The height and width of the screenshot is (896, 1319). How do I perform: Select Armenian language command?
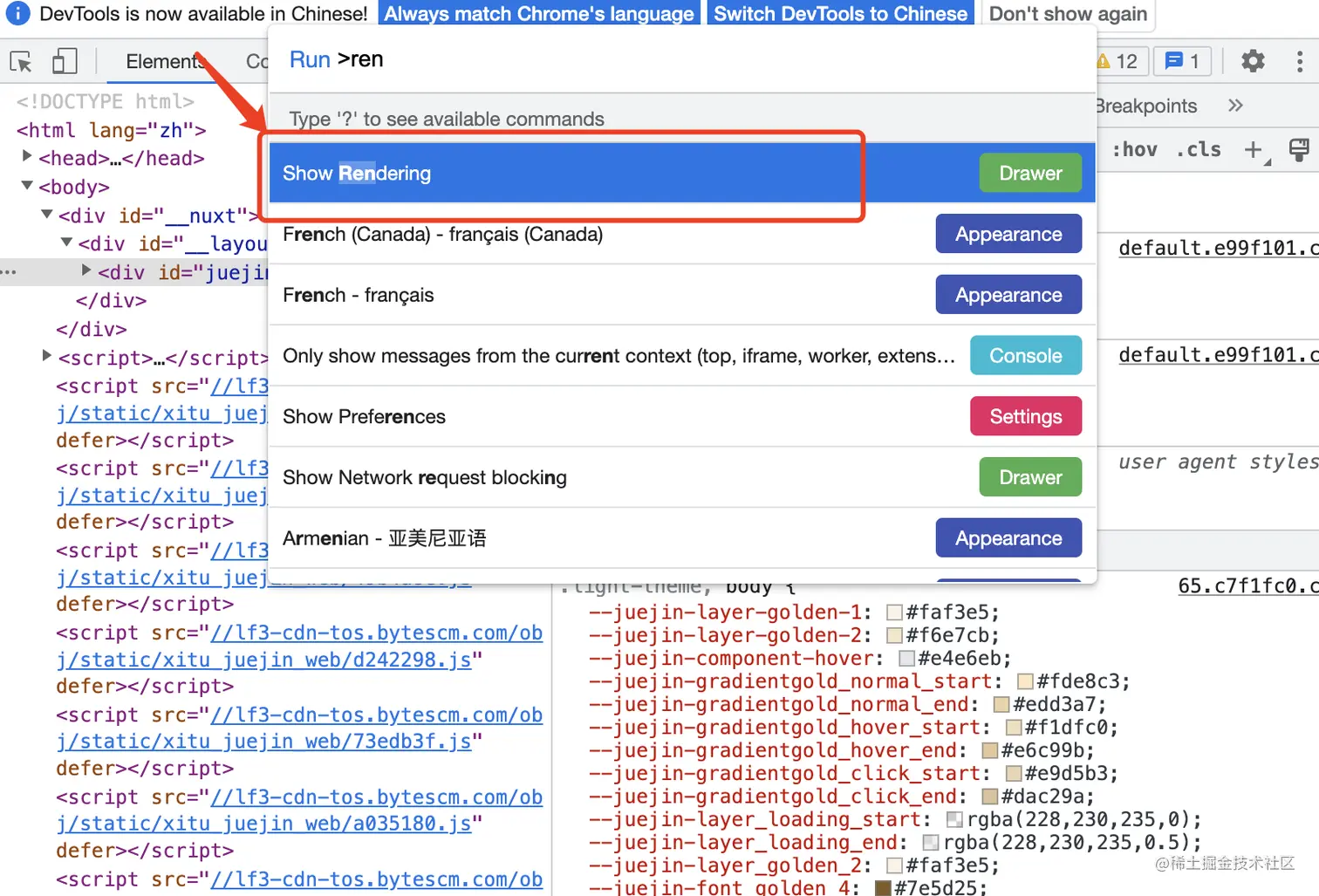click(x=682, y=538)
